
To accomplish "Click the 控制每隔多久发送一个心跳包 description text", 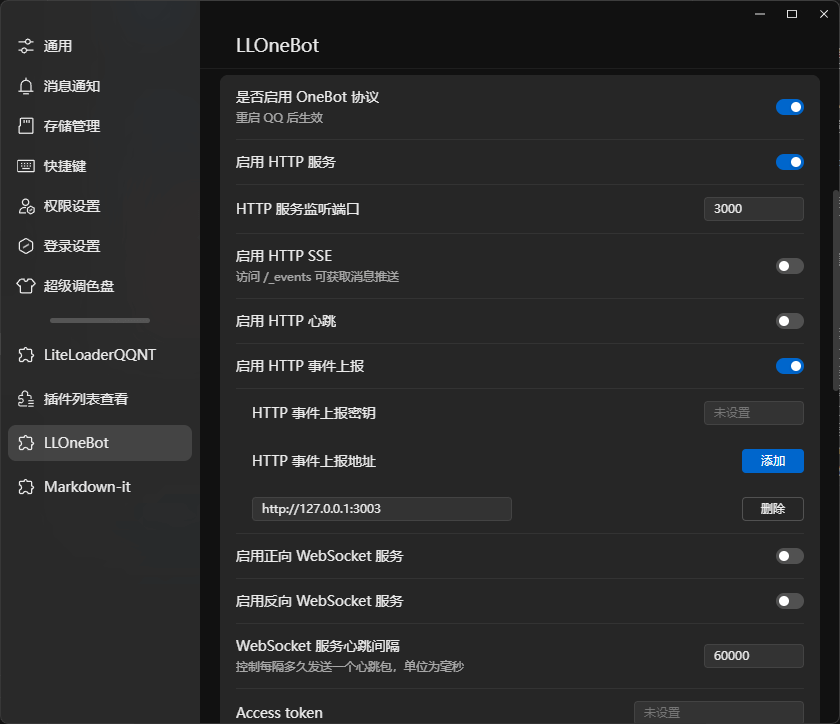I will click(x=350, y=667).
